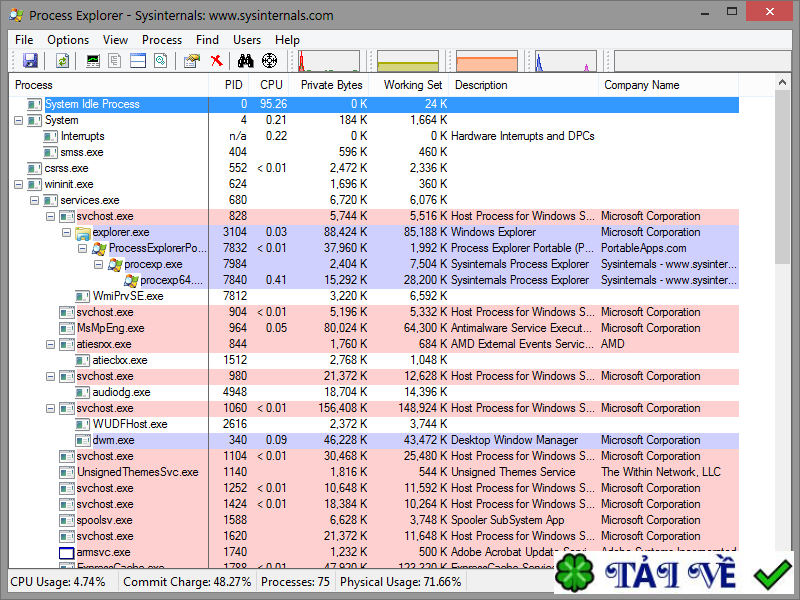Open process properties with the toolbar icon
This screenshot has height=600, width=800.
tap(190, 60)
